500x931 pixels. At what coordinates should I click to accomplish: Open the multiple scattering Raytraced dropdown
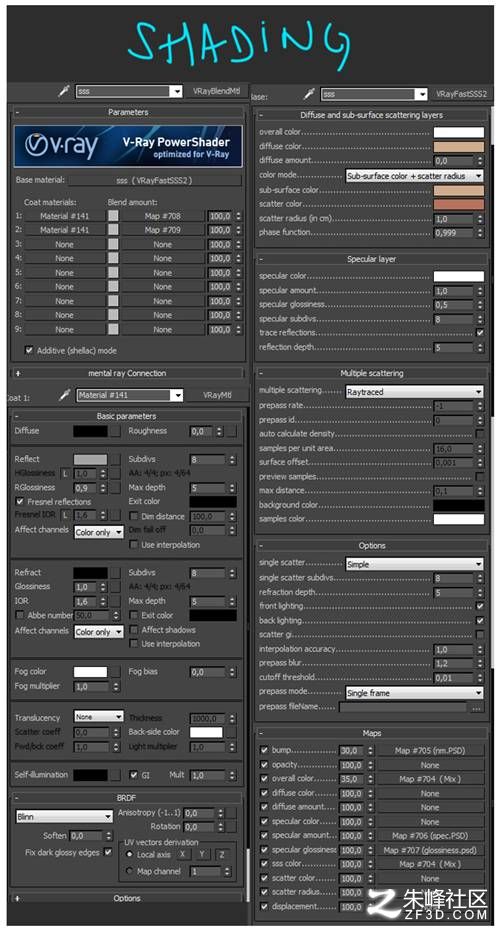(x=414, y=392)
